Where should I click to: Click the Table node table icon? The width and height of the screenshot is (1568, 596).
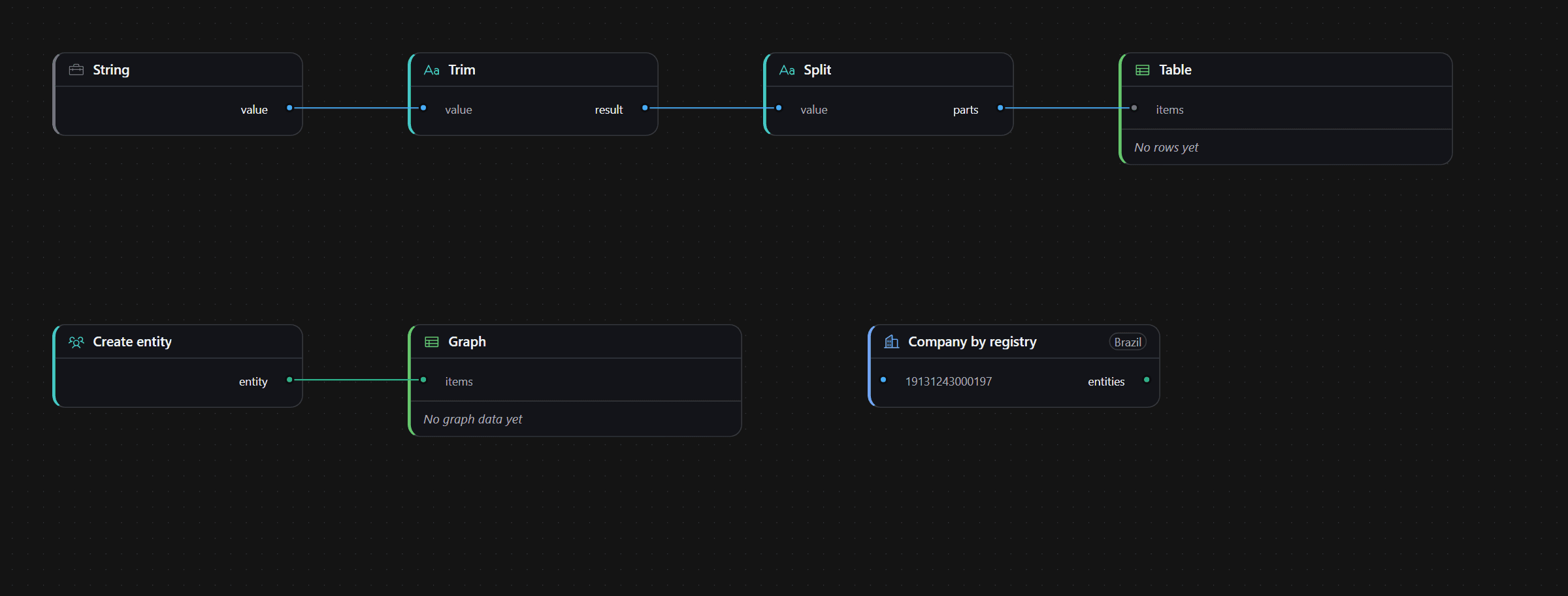1143,70
